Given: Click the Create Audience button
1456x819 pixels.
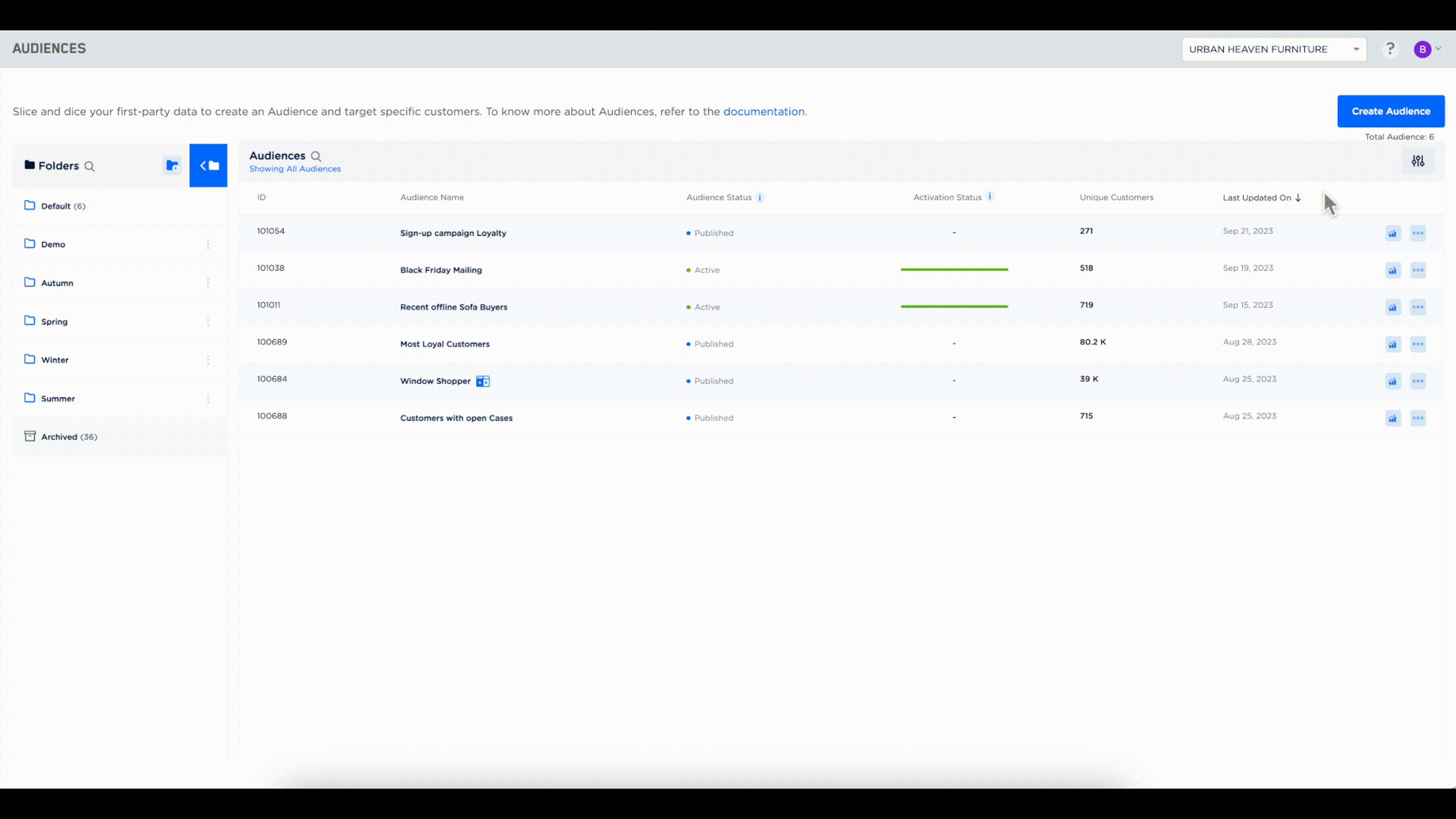Looking at the screenshot, I should 1391,111.
